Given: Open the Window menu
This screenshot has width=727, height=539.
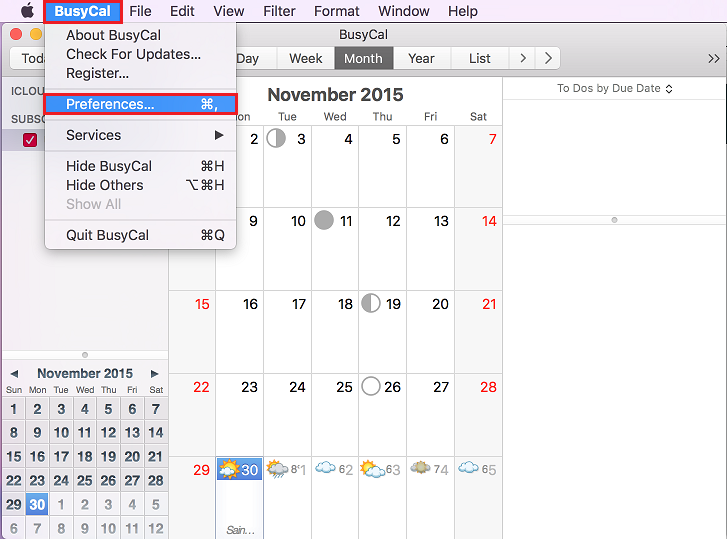Looking at the screenshot, I should coord(404,11).
